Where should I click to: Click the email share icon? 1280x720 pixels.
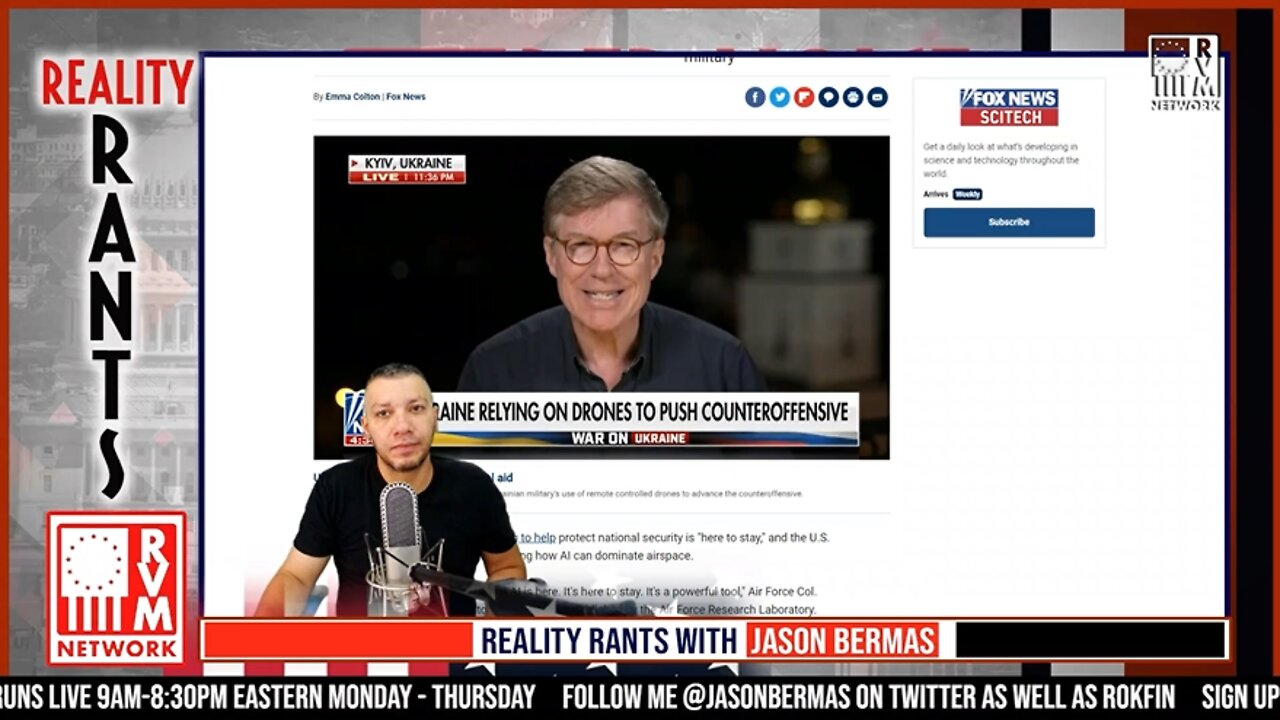click(877, 97)
